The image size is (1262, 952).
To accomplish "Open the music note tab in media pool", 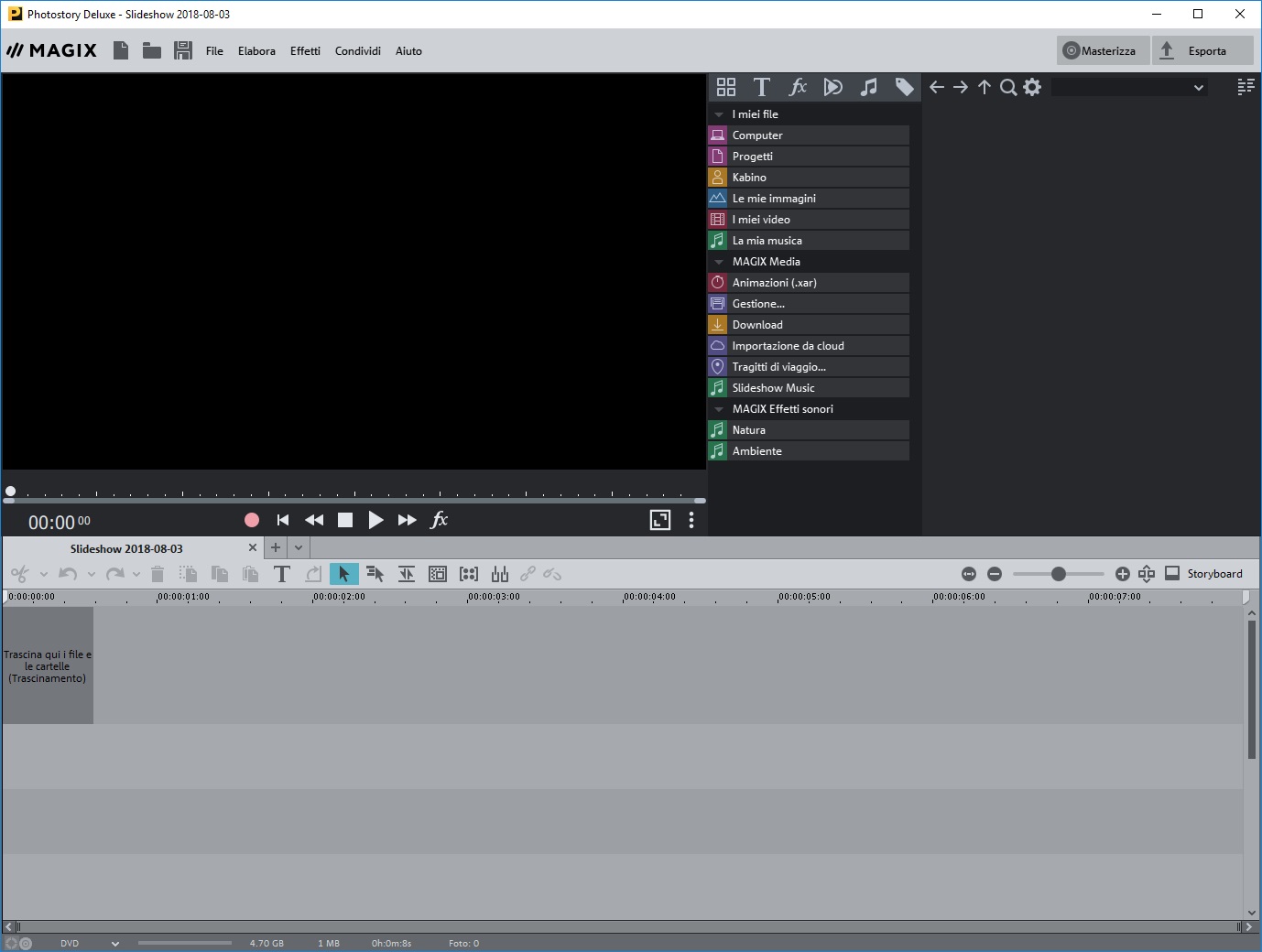I will pyautogui.click(x=868, y=87).
